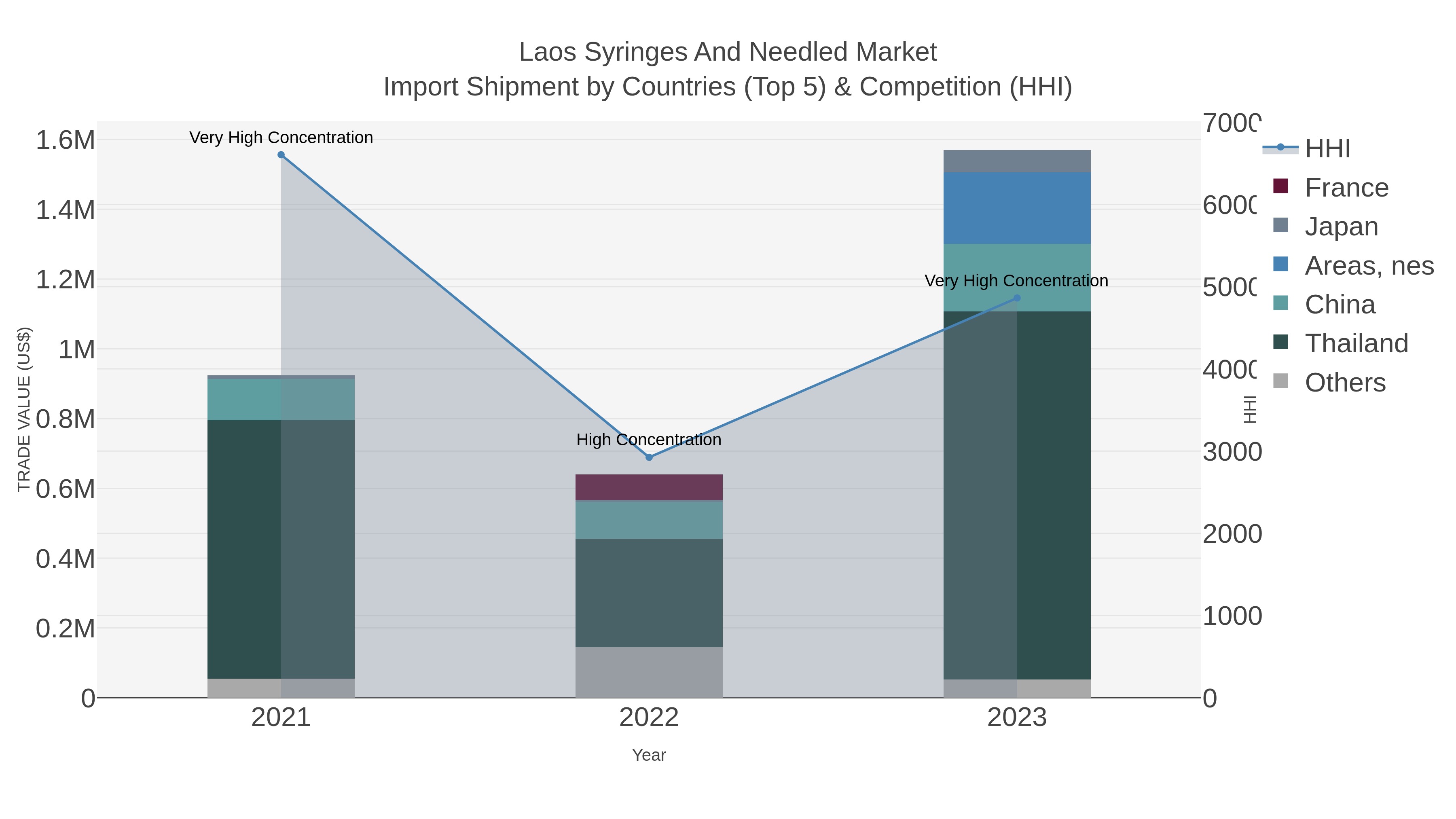The height and width of the screenshot is (819, 1456).
Task: Click the 0.8M tick on left axis
Action: coord(66,419)
